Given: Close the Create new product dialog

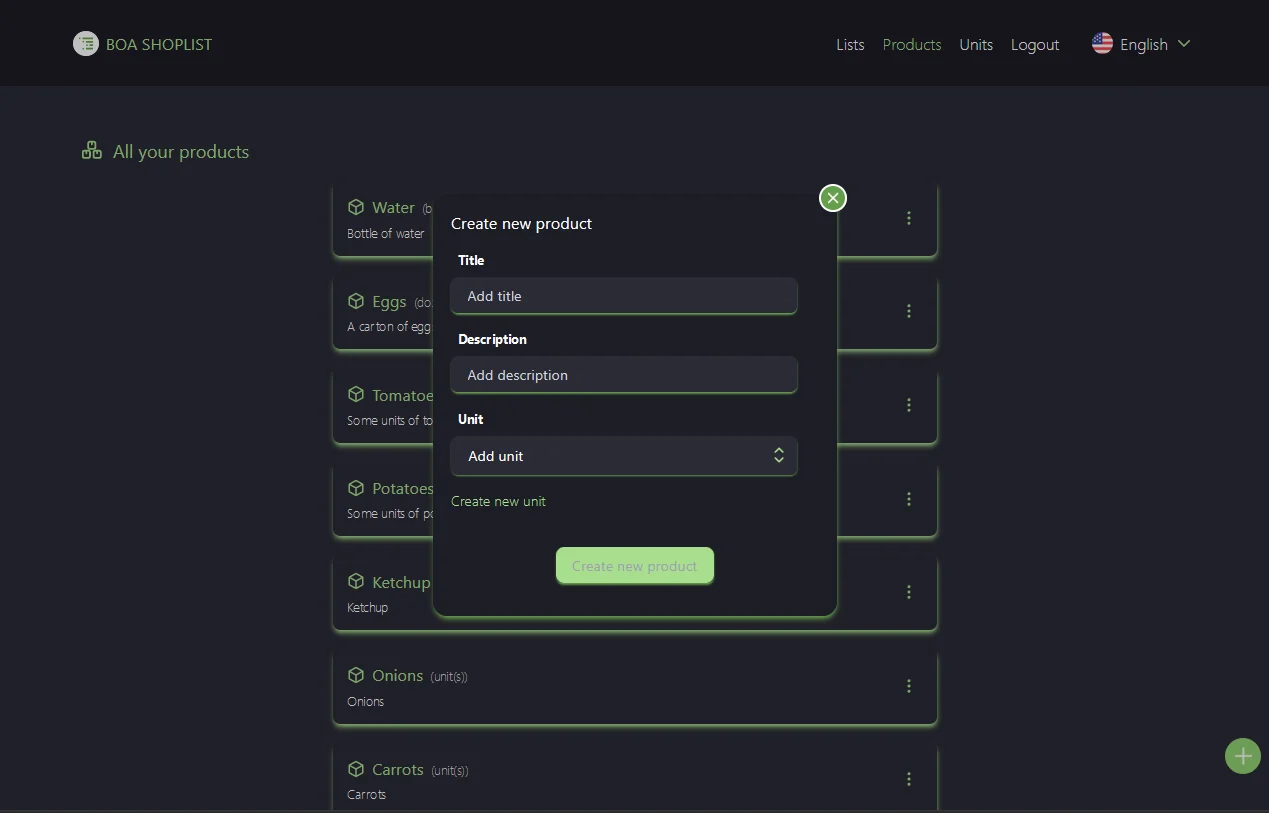Looking at the screenshot, I should point(832,198).
